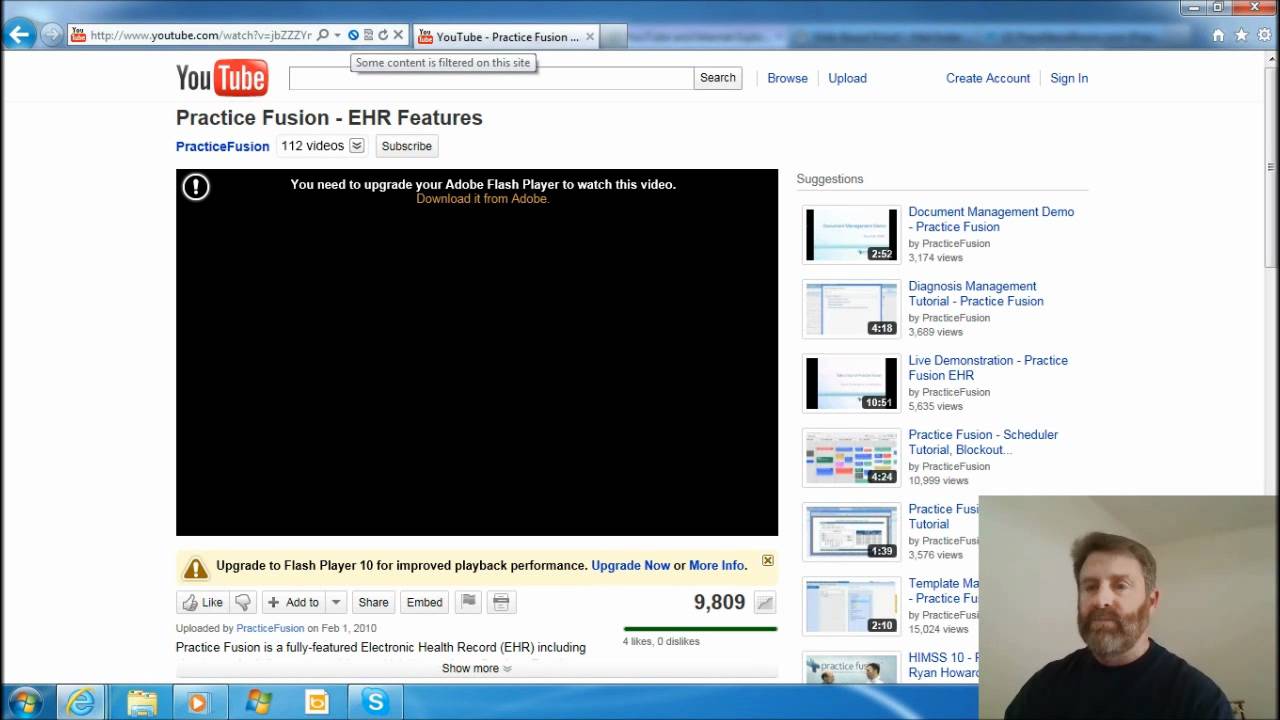
Task: Expand the 112 videos dropdown arrow
Action: pos(356,146)
